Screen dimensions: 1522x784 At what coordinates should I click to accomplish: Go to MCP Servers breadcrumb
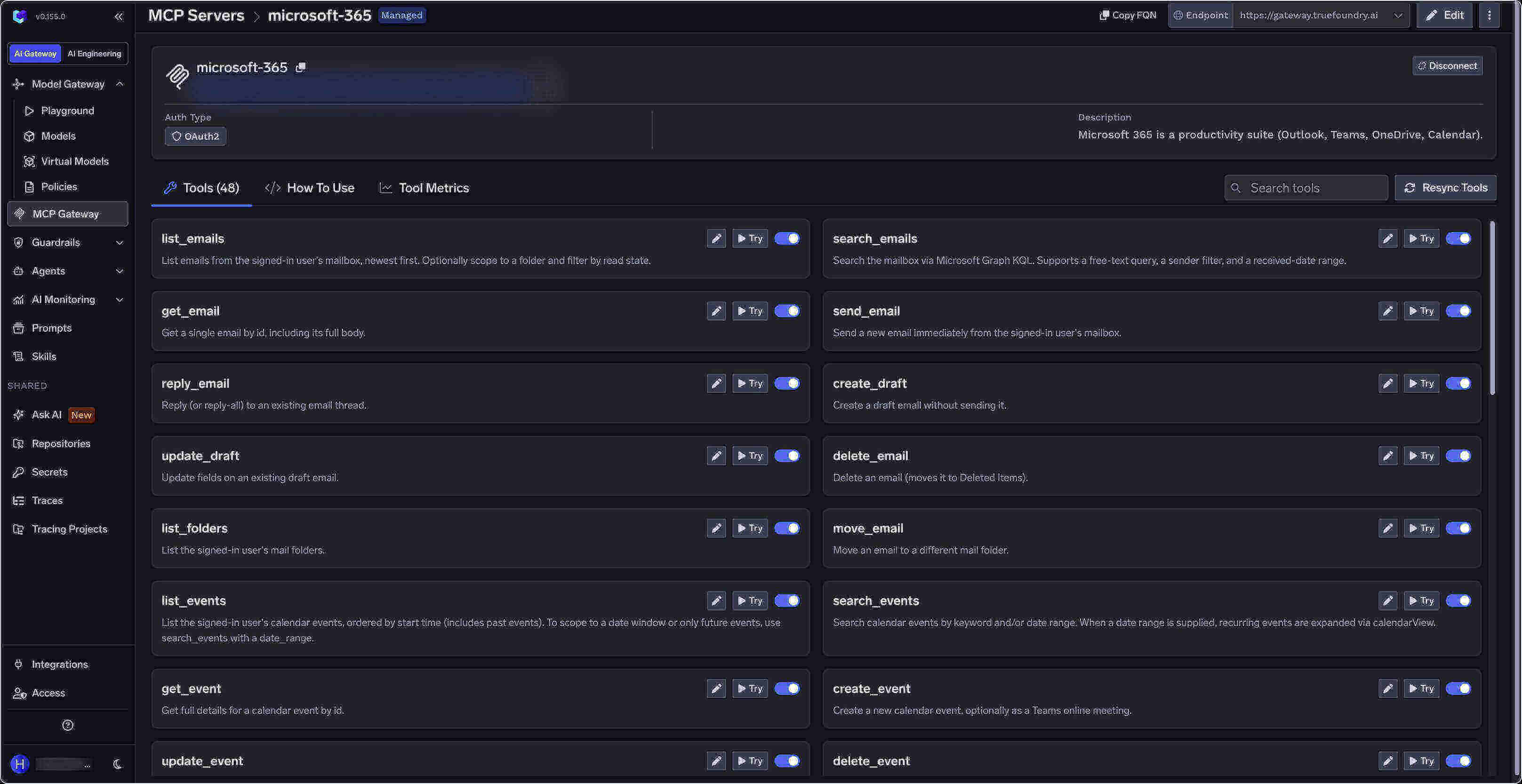(196, 16)
